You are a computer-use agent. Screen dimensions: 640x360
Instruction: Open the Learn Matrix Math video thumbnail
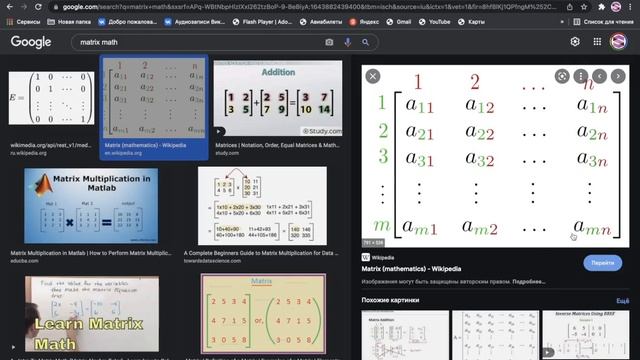[x=92, y=313]
